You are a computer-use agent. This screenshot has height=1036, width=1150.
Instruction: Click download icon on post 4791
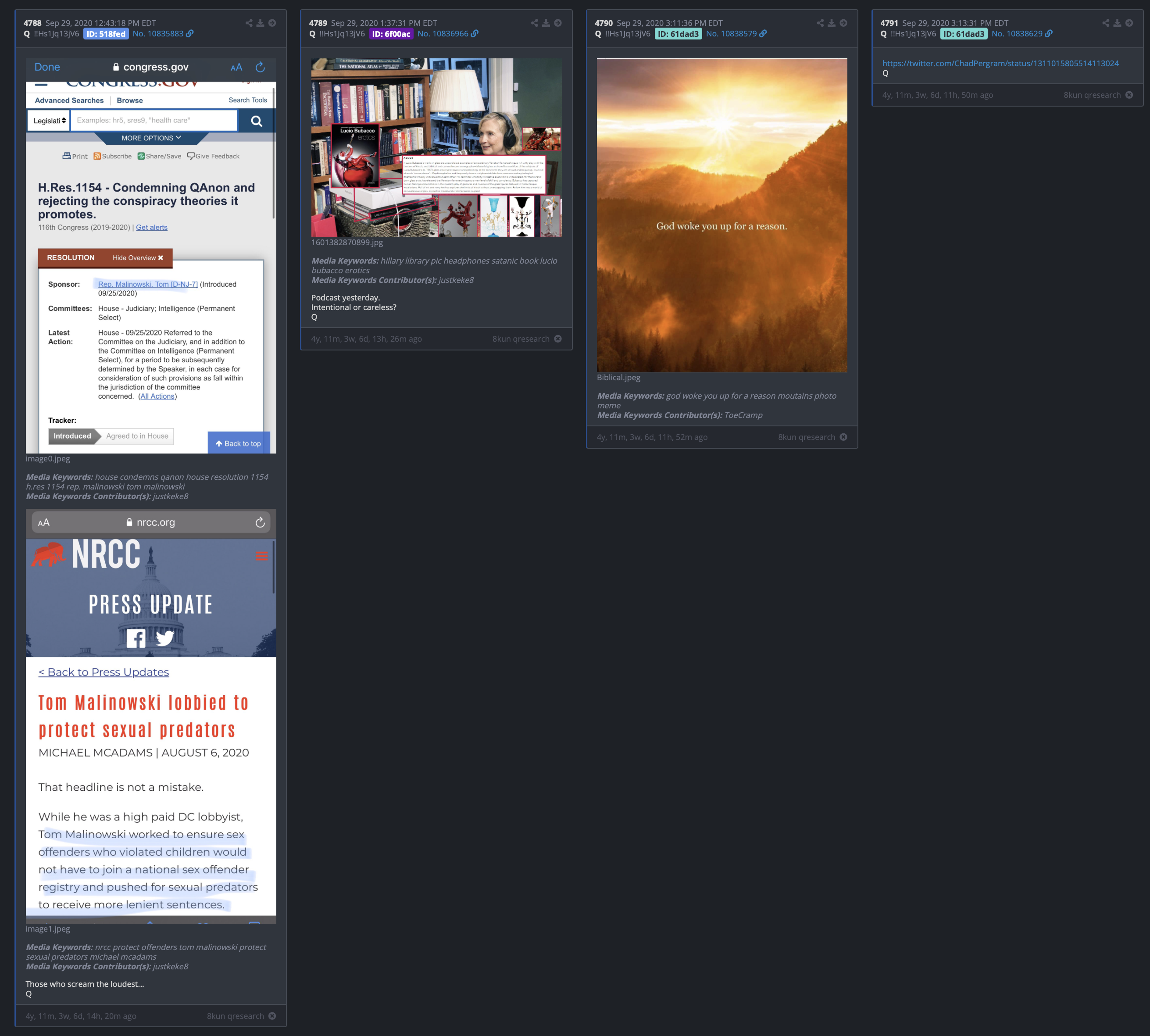click(1118, 23)
